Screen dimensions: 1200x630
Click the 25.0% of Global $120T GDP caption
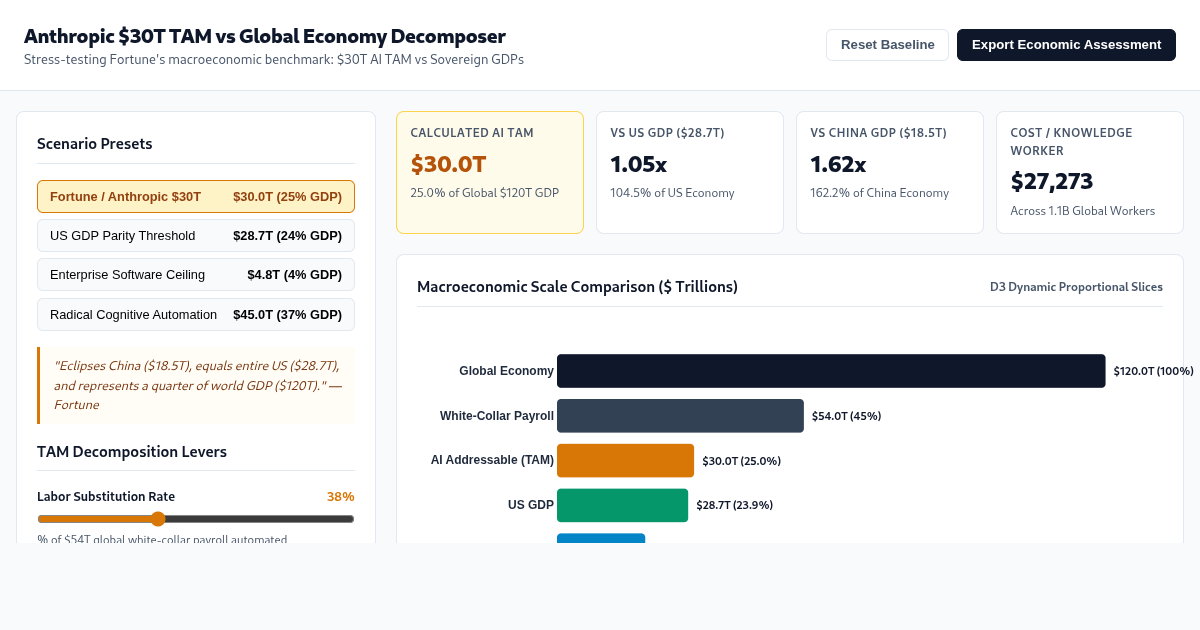pyautogui.click(x=484, y=193)
